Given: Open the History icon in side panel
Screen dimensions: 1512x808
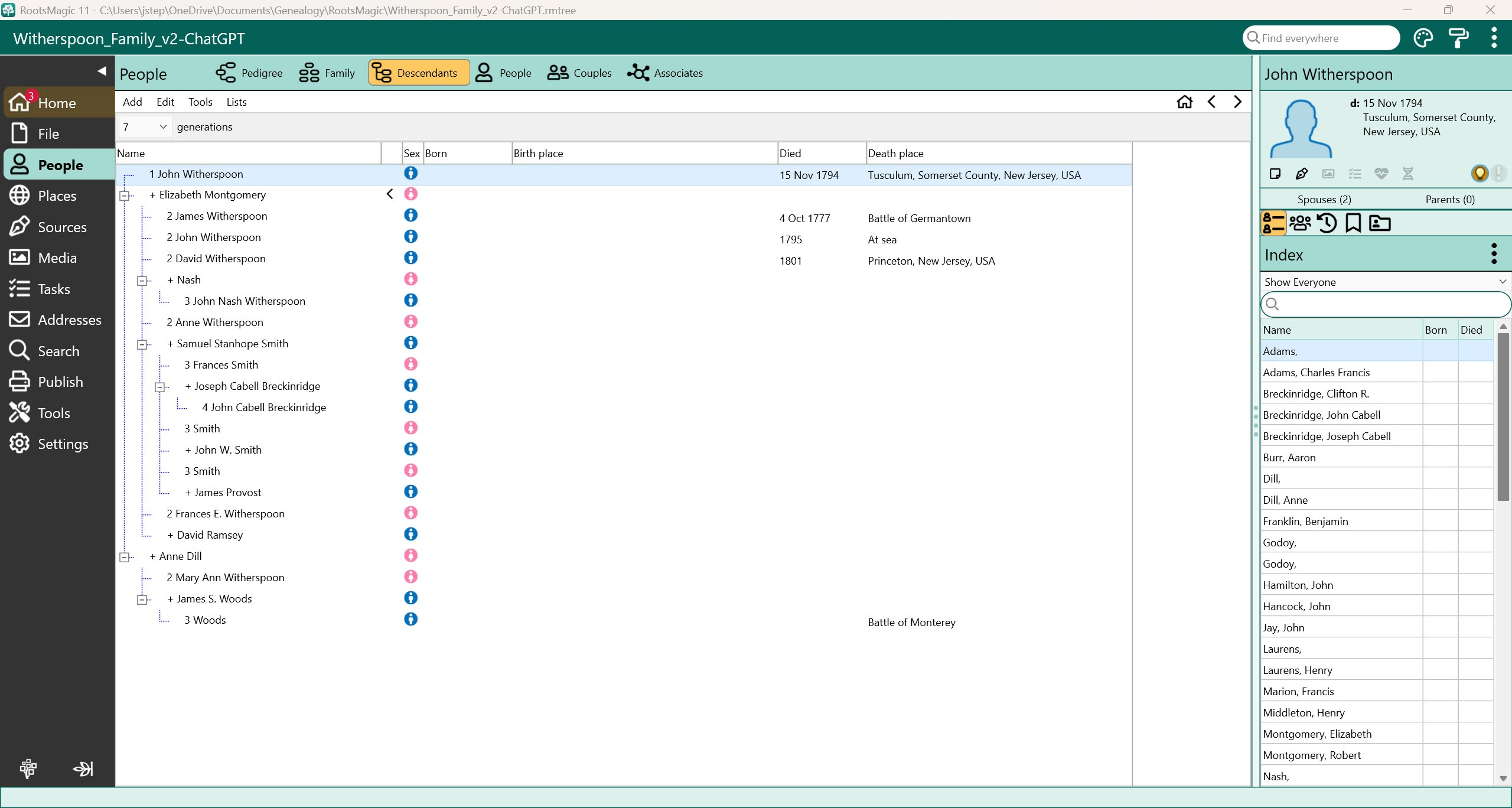Looking at the screenshot, I should (x=1327, y=223).
